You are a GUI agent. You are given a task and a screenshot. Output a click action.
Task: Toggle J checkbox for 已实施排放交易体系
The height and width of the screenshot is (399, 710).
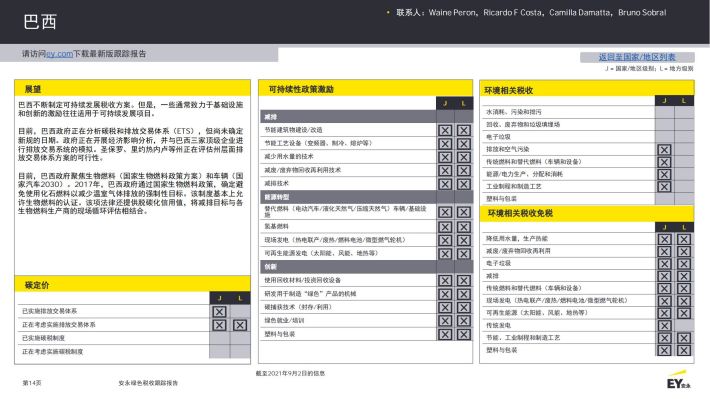click(x=219, y=312)
